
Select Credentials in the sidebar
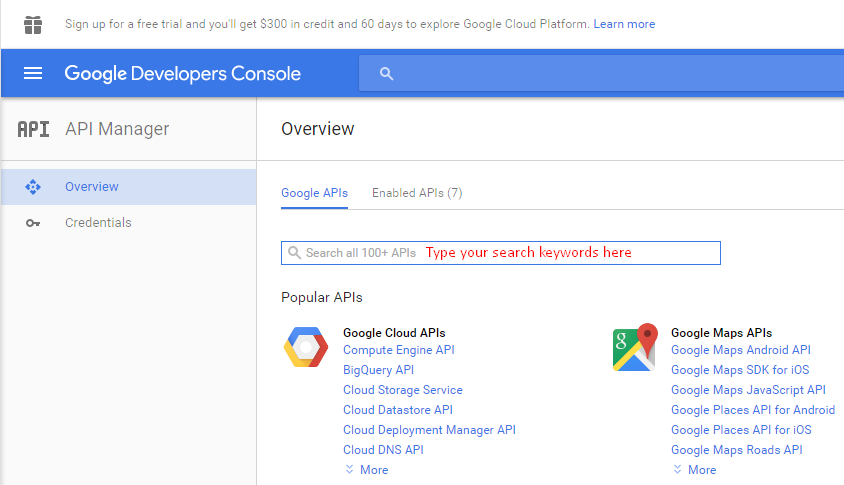[x=129, y=223]
